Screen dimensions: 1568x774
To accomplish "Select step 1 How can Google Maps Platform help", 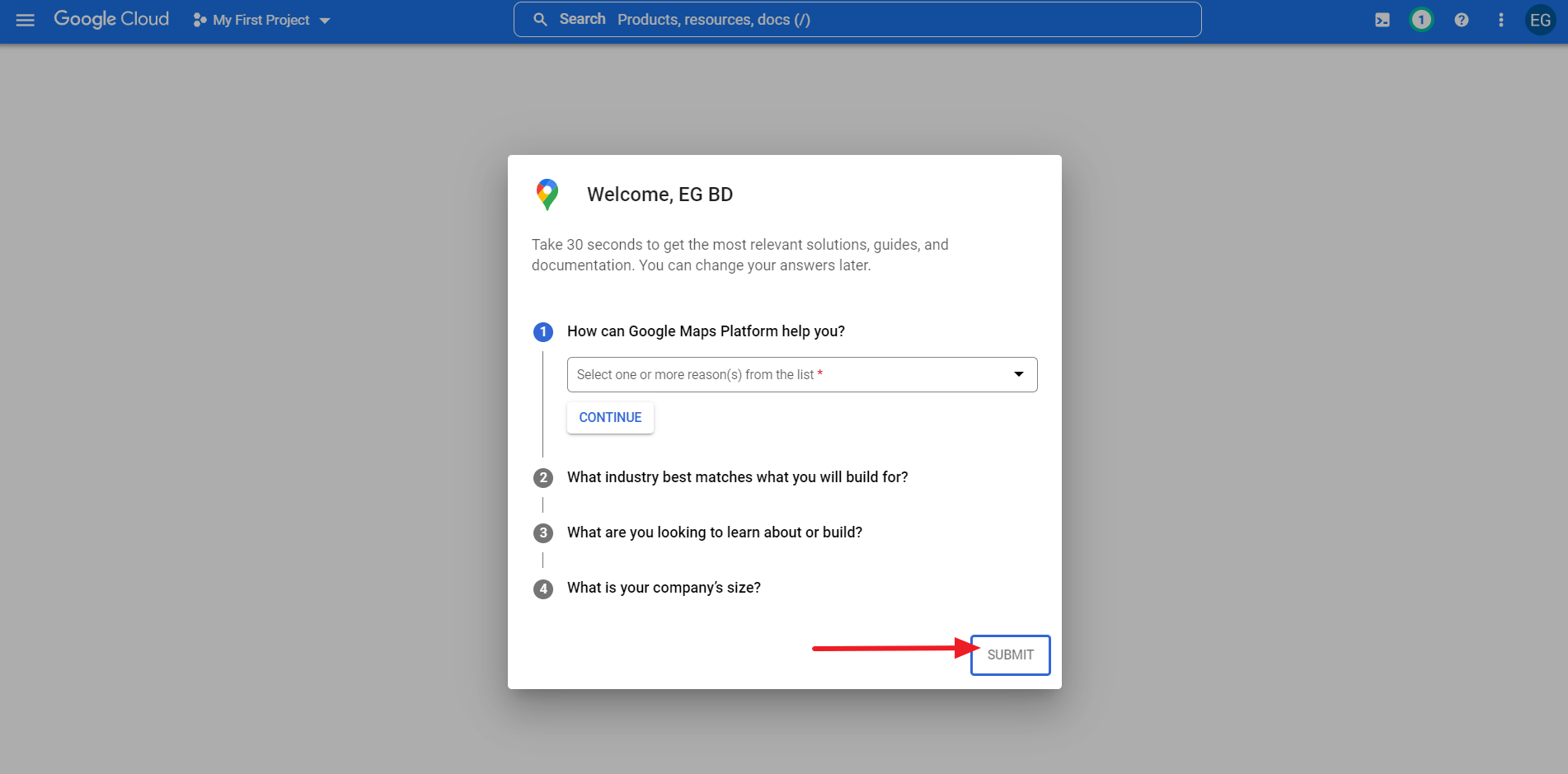I will pyautogui.click(x=706, y=331).
